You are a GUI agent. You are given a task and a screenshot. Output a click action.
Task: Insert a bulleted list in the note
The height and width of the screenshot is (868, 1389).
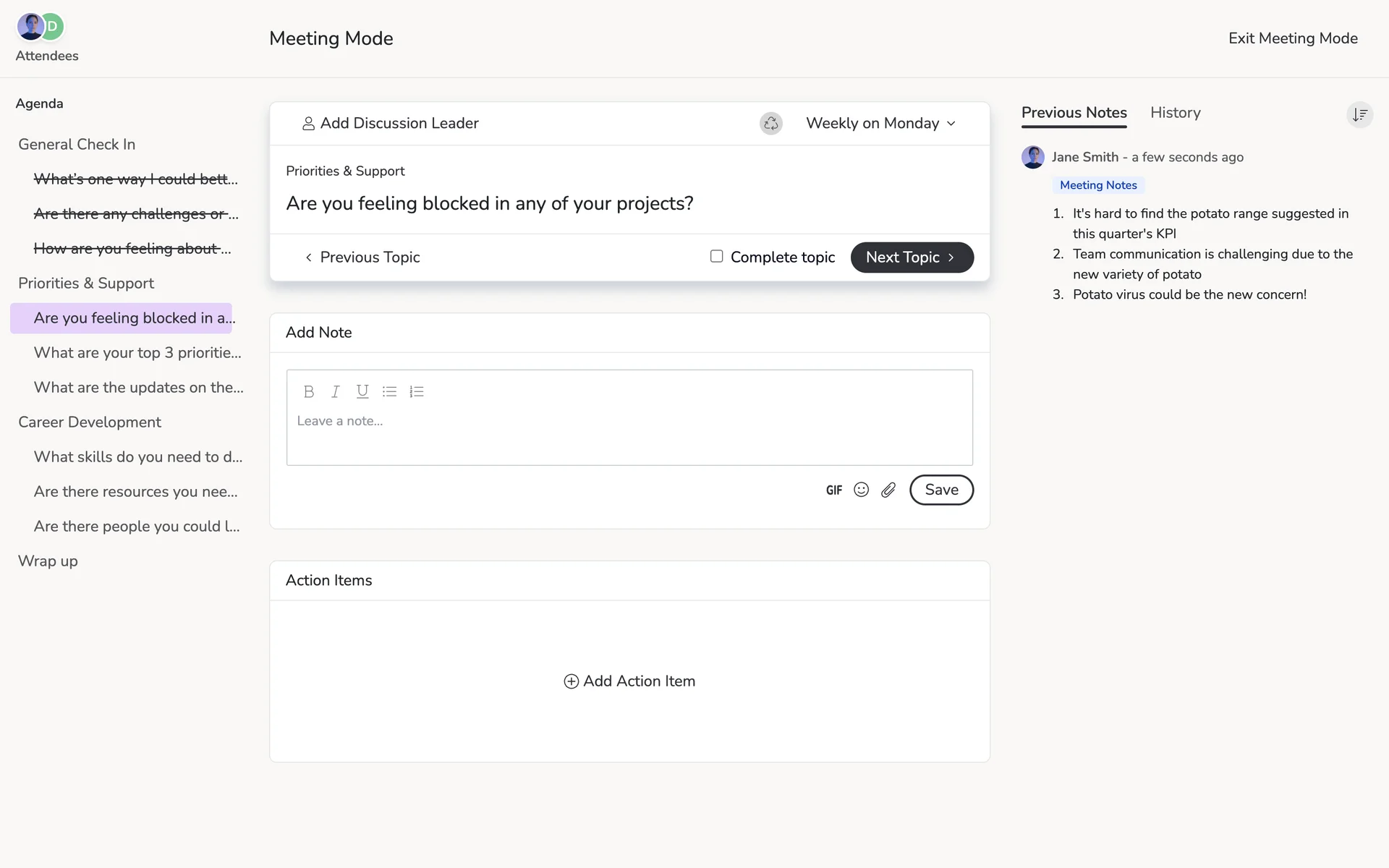point(389,391)
